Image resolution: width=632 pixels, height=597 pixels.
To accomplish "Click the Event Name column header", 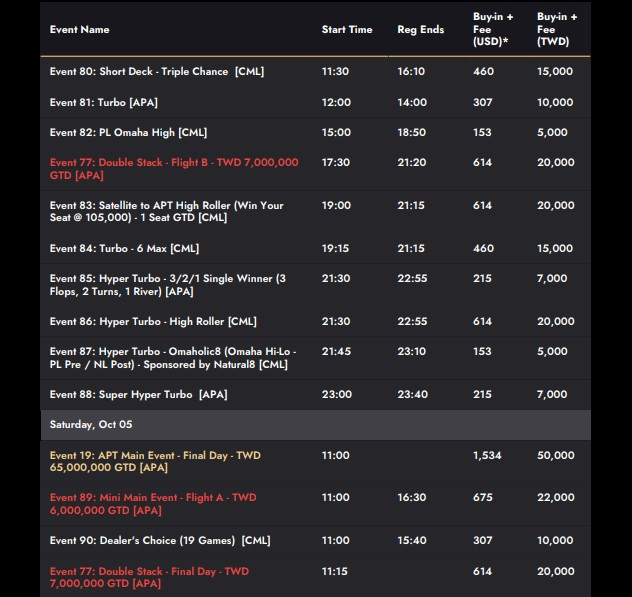I will click(x=80, y=30).
